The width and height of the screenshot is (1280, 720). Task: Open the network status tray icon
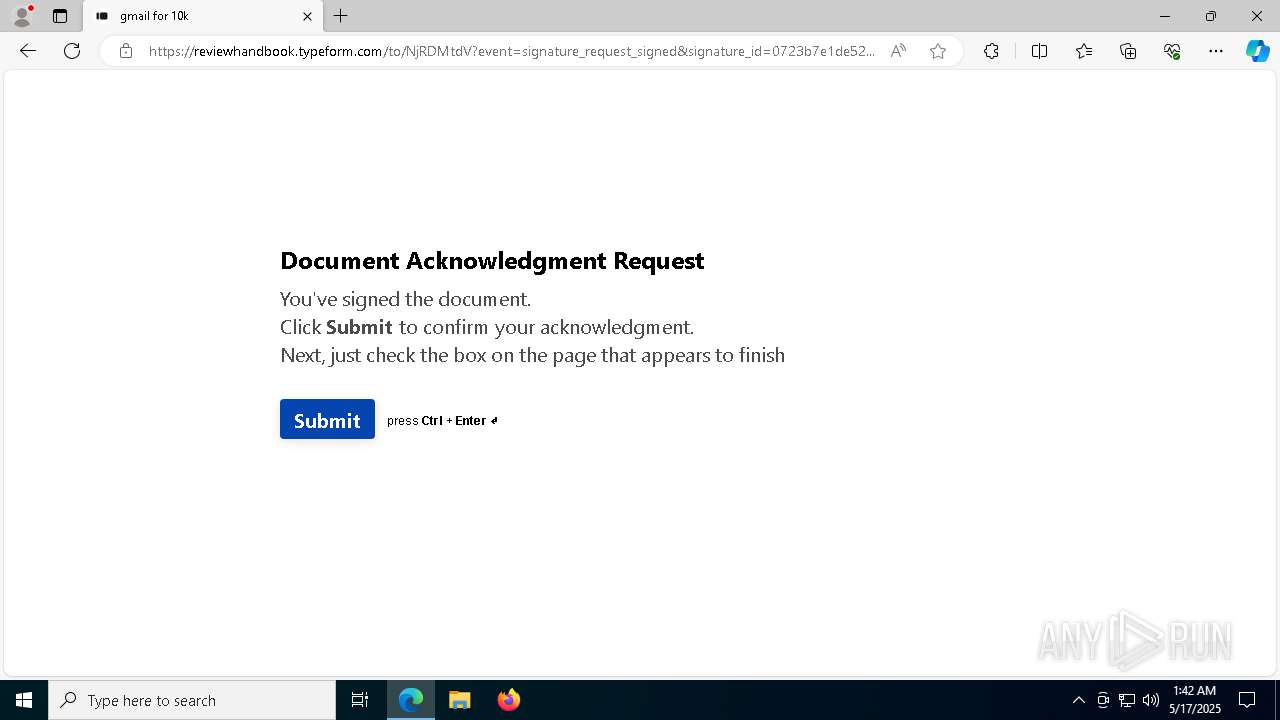[x=1127, y=700]
